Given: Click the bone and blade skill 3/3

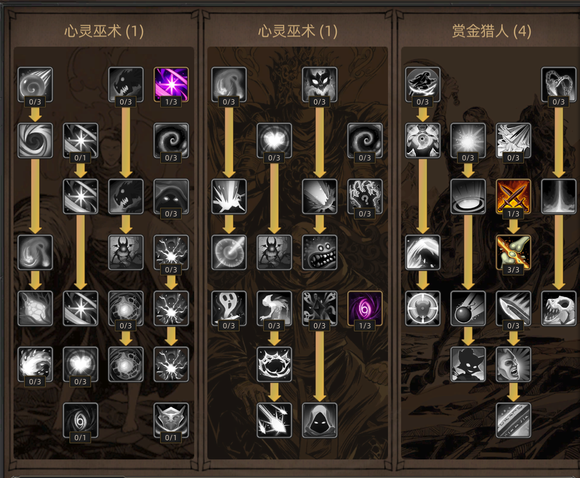Looking at the screenshot, I should point(513,252).
